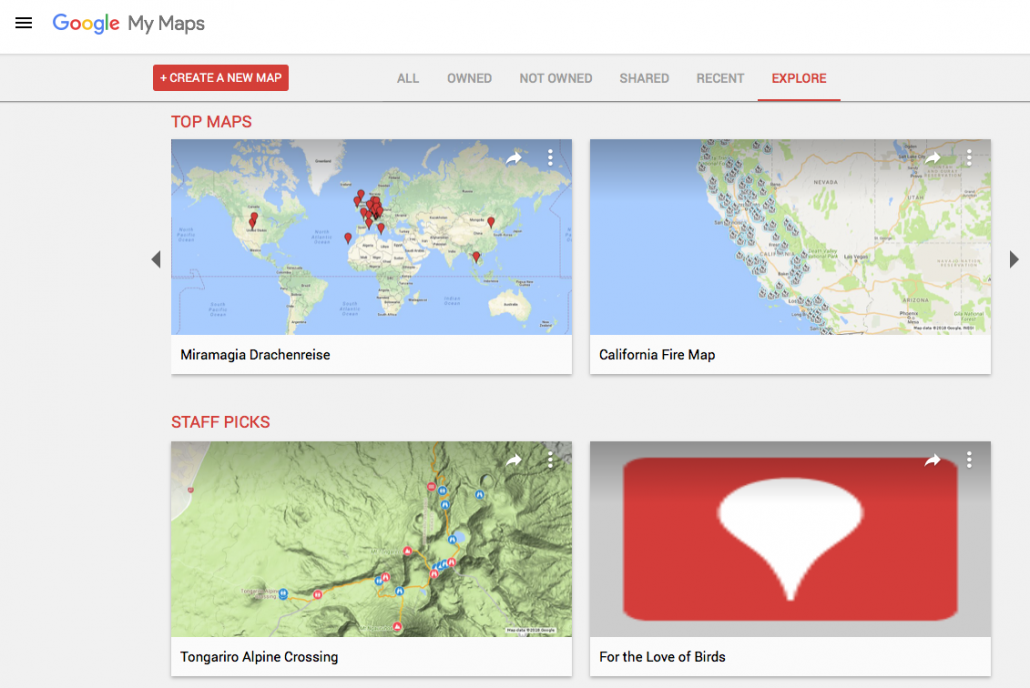Switch to the All tab
1030x688 pixels.
(x=407, y=78)
